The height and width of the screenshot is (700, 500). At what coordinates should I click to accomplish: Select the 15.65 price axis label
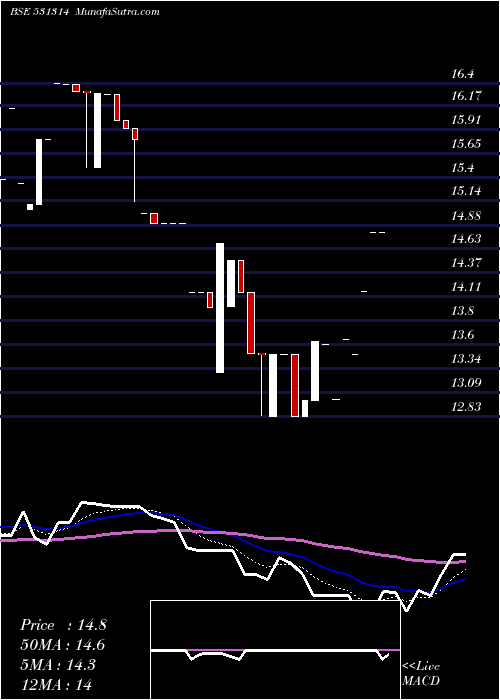[x=467, y=144]
